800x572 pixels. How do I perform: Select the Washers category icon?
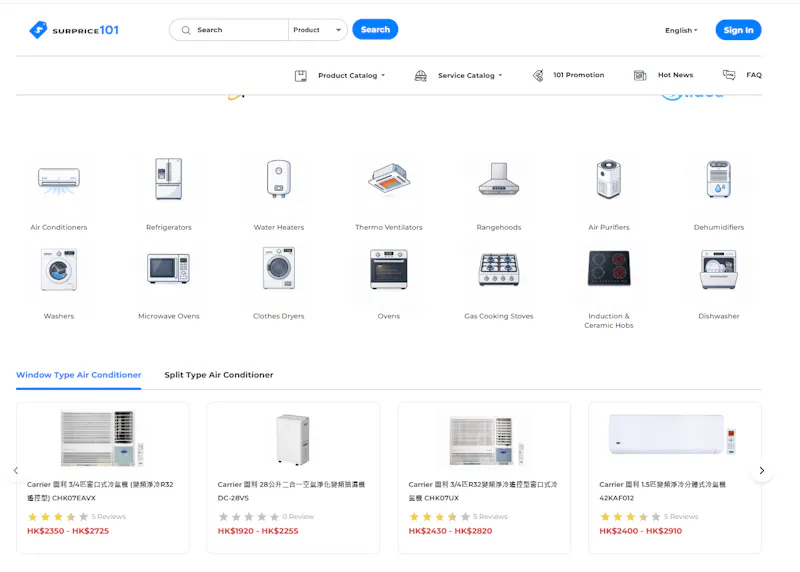click(59, 269)
